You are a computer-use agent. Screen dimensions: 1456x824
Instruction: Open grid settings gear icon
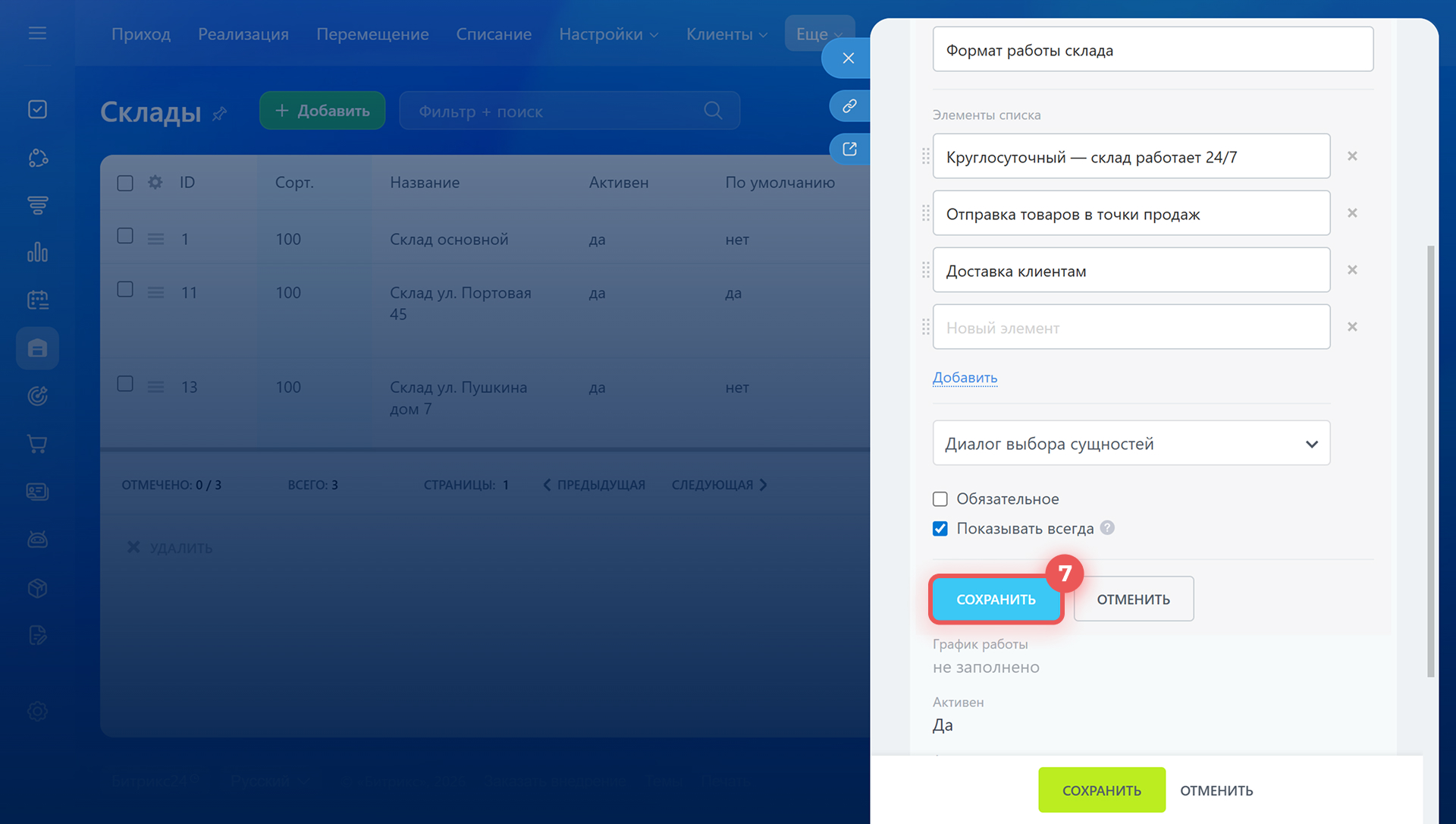(x=155, y=182)
